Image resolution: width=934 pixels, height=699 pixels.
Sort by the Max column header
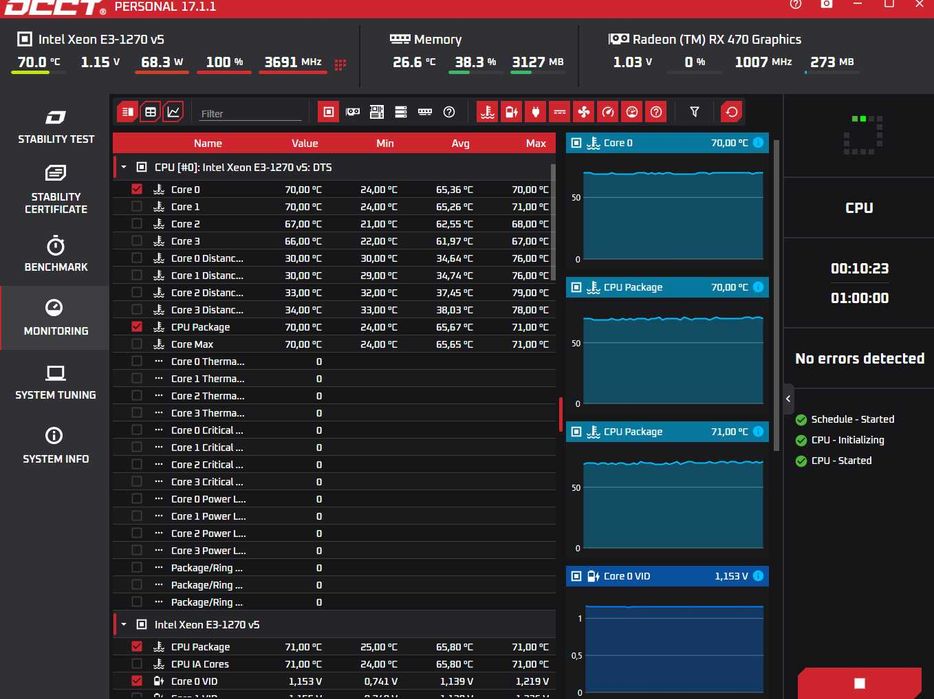click(x=536, y=143)
